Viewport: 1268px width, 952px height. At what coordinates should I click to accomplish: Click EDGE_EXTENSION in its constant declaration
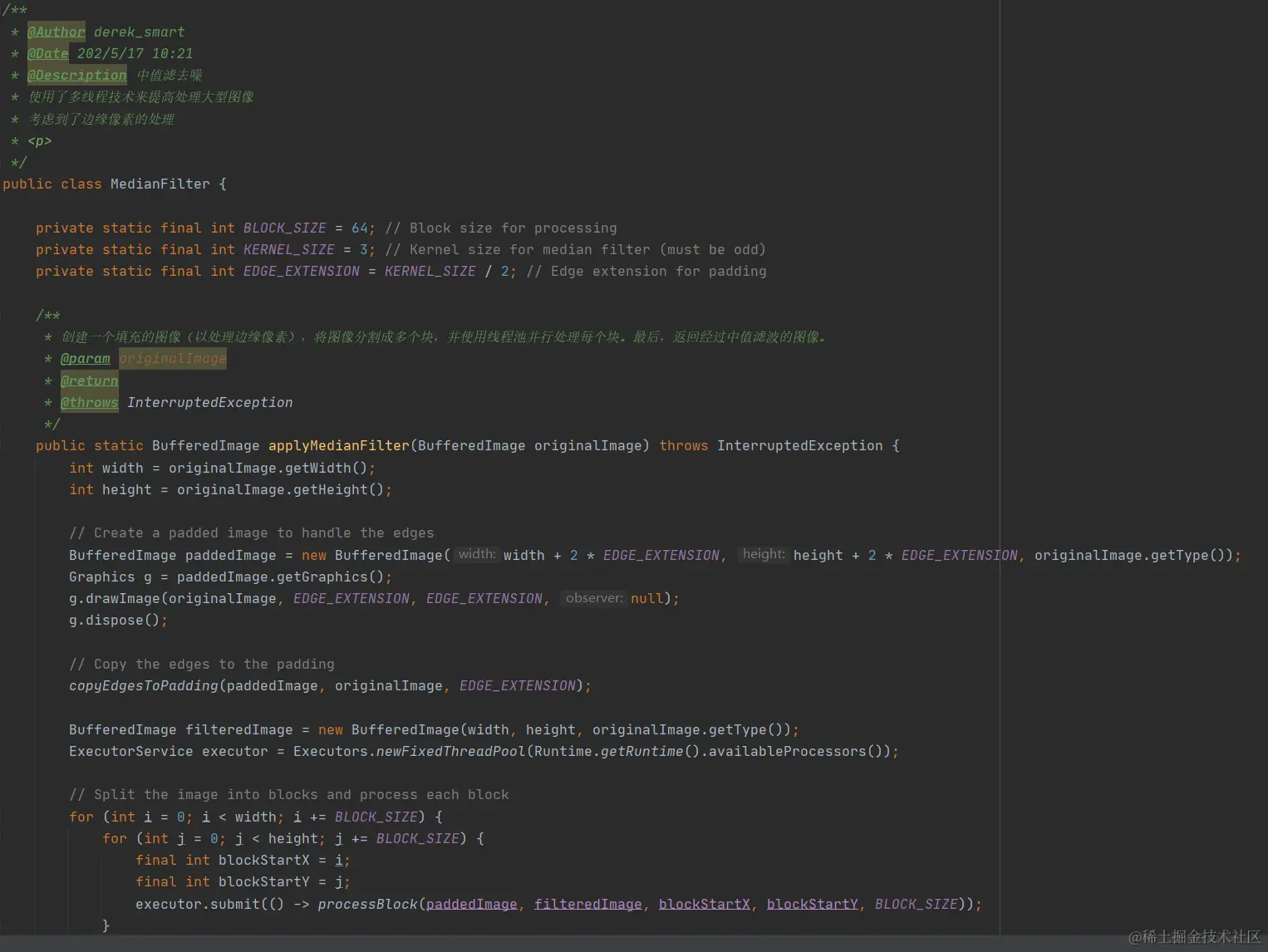(x=302, y=271)
